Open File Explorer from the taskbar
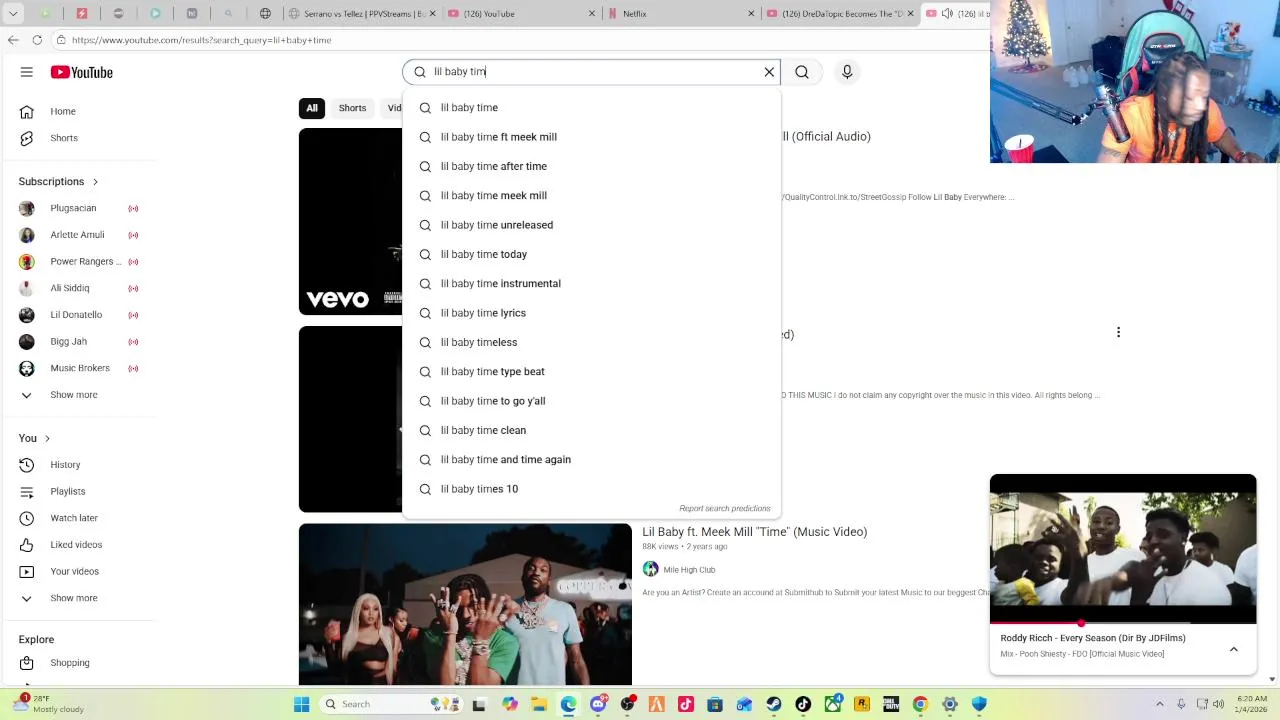 539,704
